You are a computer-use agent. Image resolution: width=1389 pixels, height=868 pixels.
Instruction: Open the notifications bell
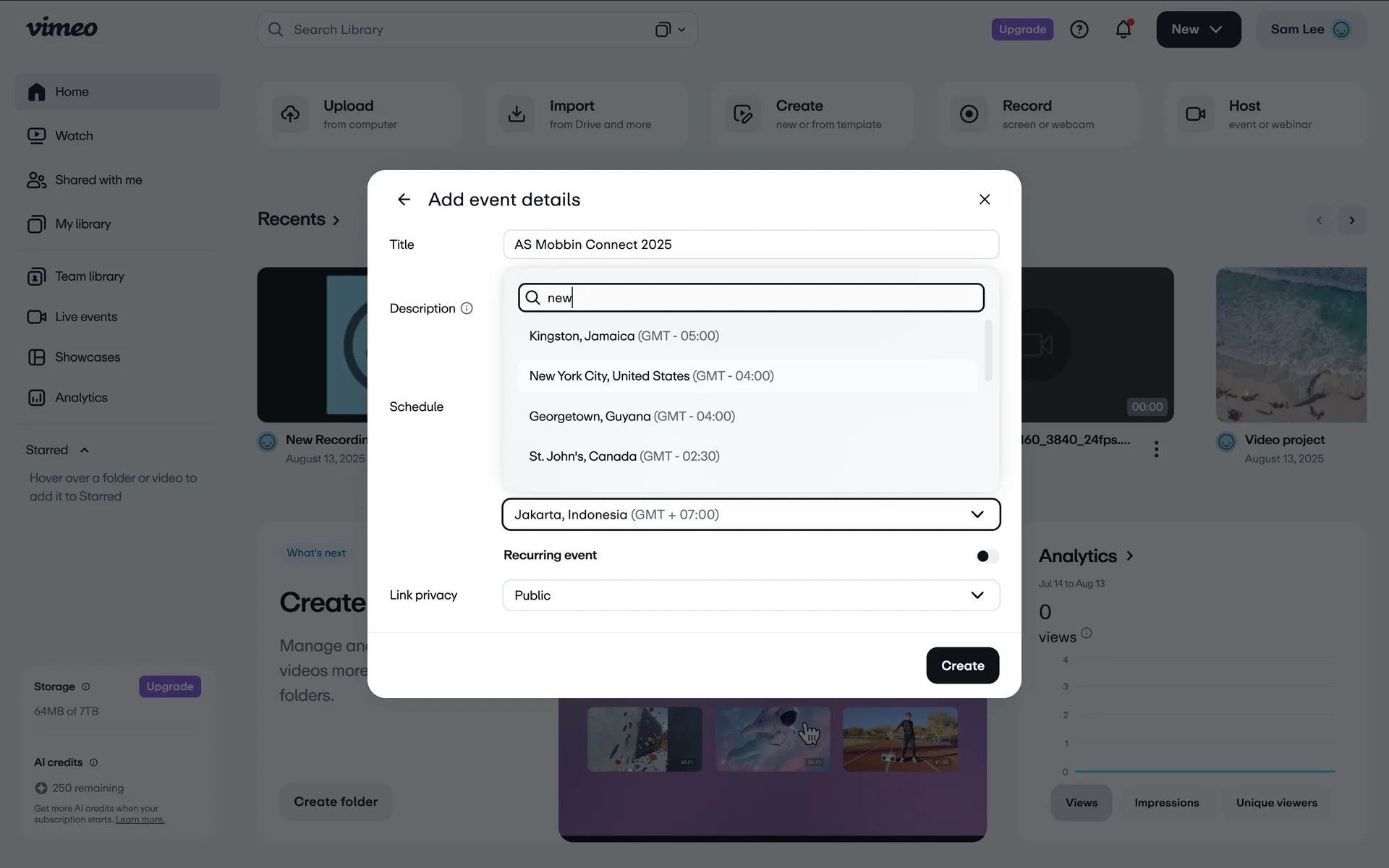point(1123,30)
